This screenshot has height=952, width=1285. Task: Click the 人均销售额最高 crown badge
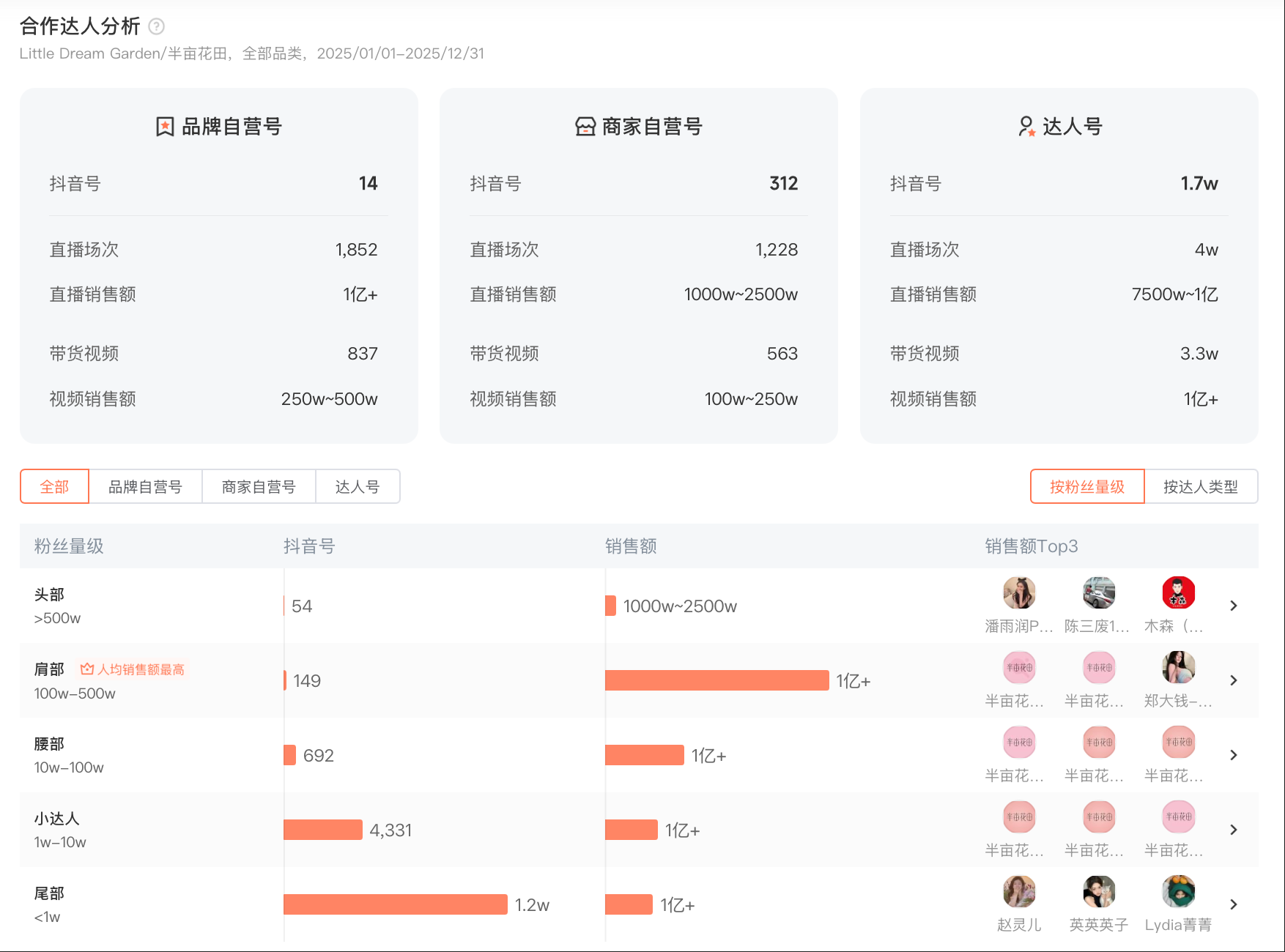(x=133, y=669)
